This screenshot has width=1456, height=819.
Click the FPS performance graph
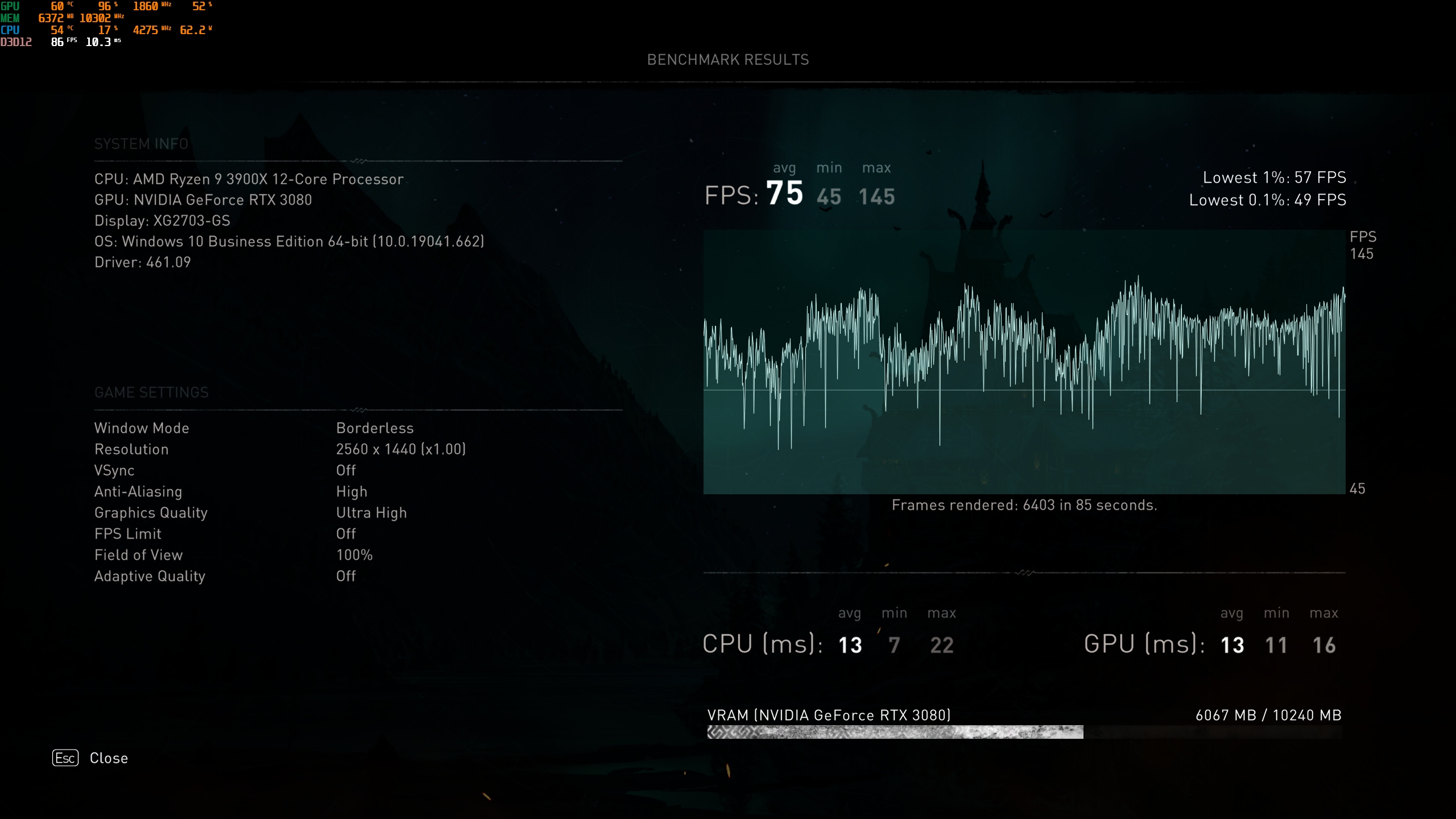(1024, 362)
